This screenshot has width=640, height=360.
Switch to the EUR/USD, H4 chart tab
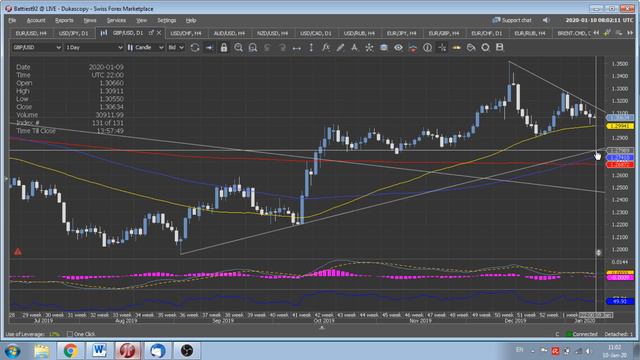[x=31, y=33]
